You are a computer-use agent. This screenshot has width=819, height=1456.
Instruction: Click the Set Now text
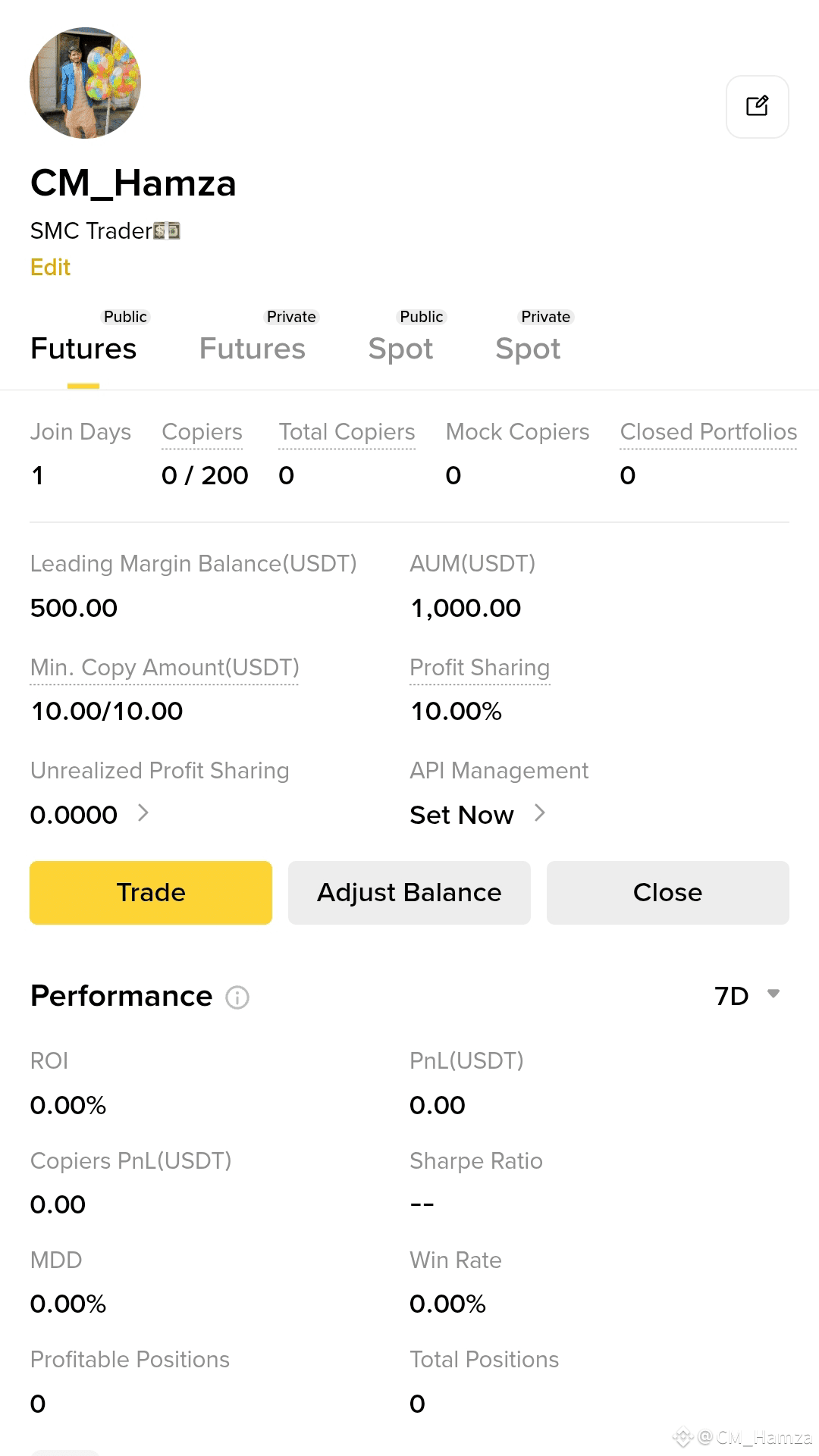coord(462,815)
